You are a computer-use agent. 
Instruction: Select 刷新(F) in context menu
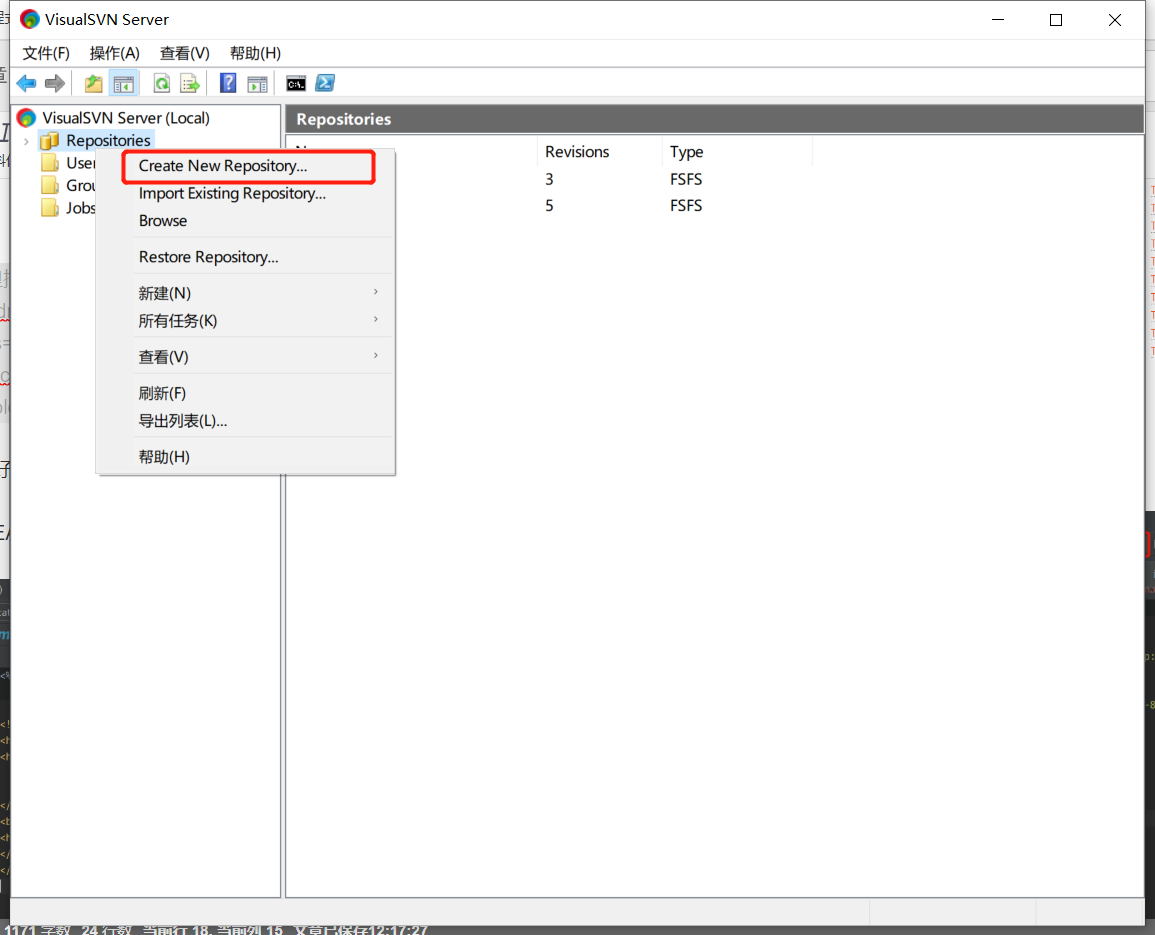click(162, 393)
